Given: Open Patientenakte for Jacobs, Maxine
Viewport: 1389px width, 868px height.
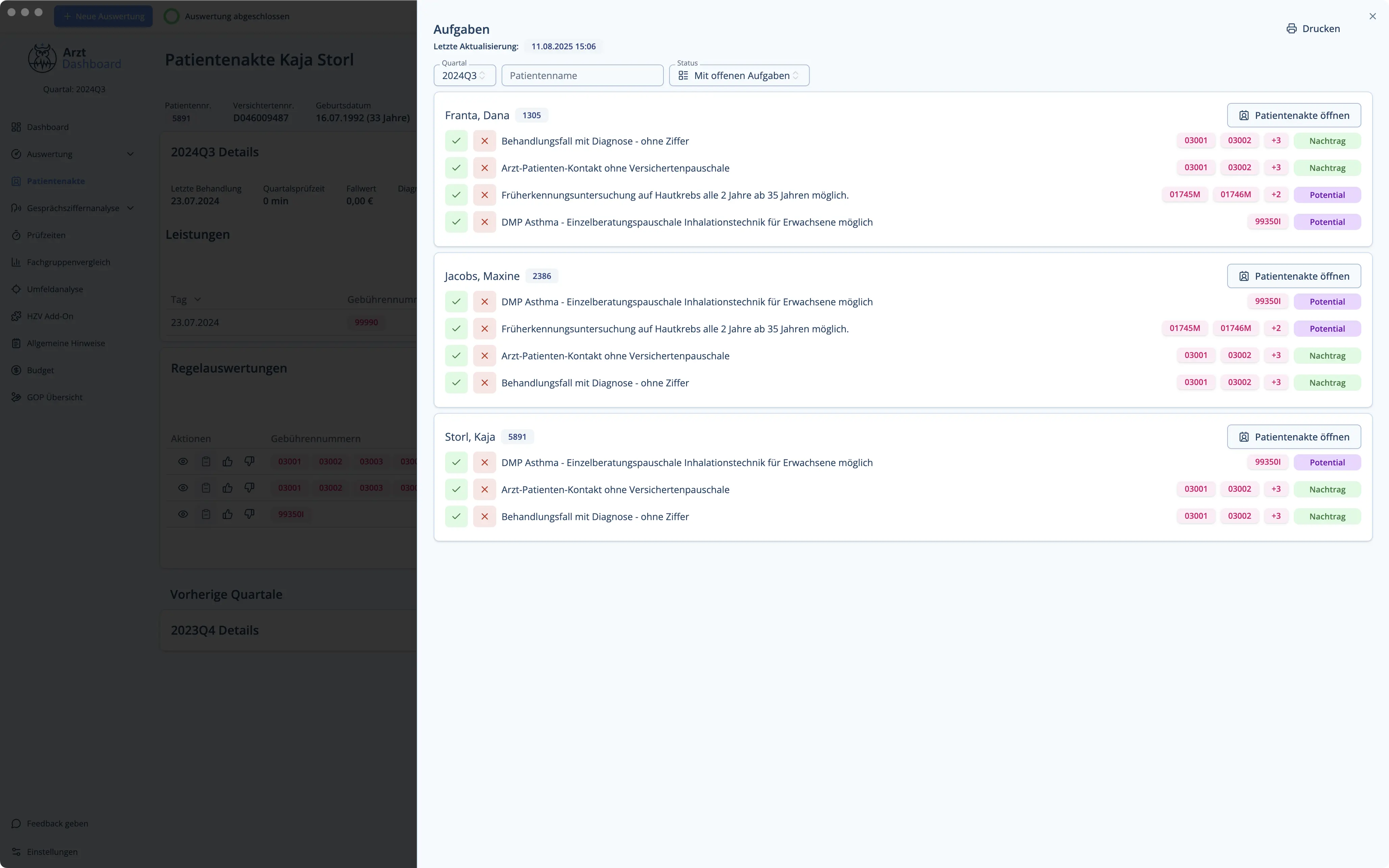Looking at the screenshot, I should 1294,276.
